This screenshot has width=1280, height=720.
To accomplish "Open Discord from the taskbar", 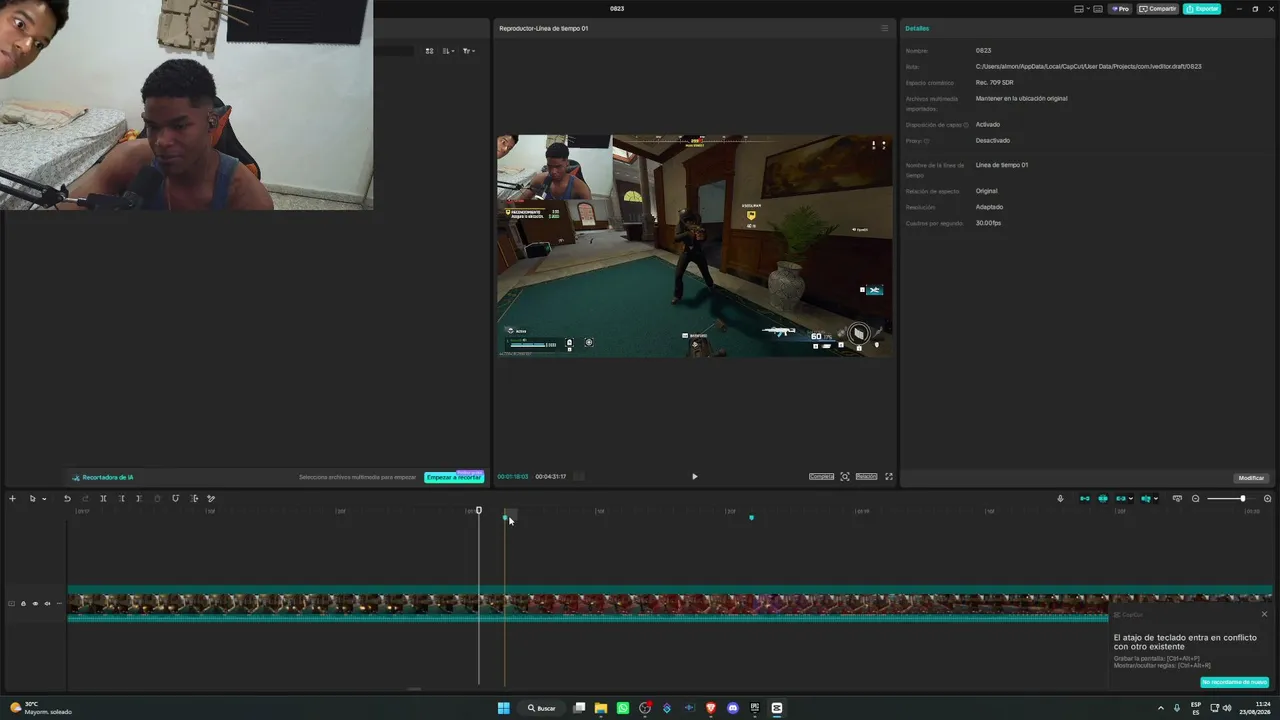I will [733, 708].
